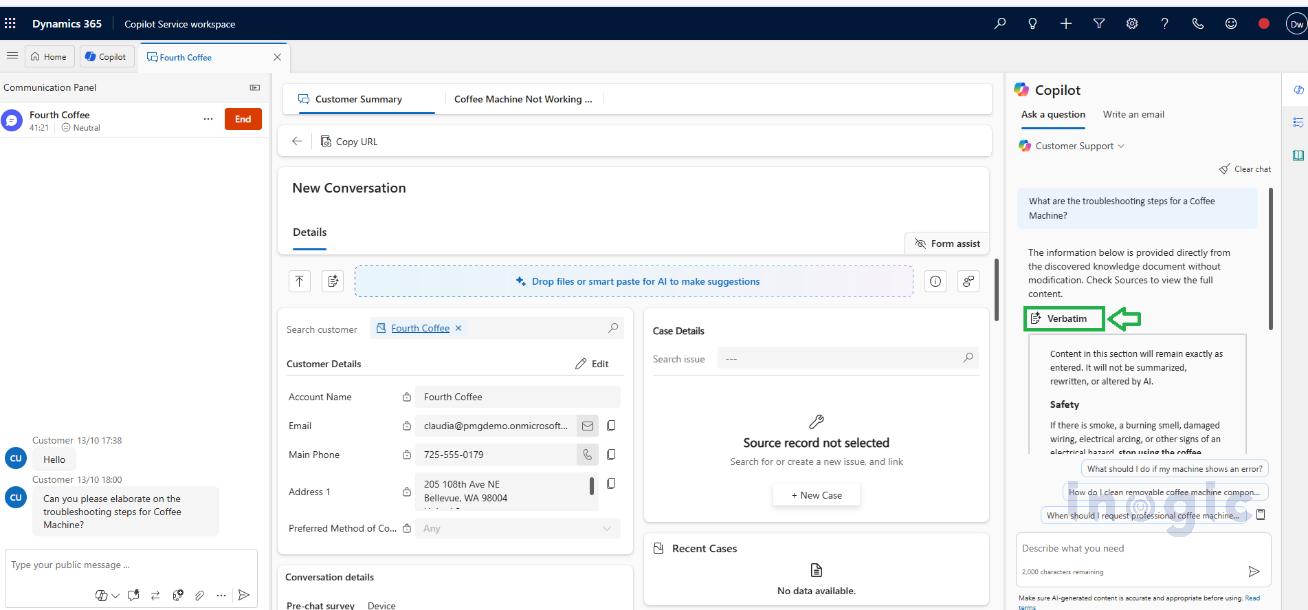Click the search magnifier in Search customer field
The width and height of the screenshot is (1308, 610).
tap(613, 328)
